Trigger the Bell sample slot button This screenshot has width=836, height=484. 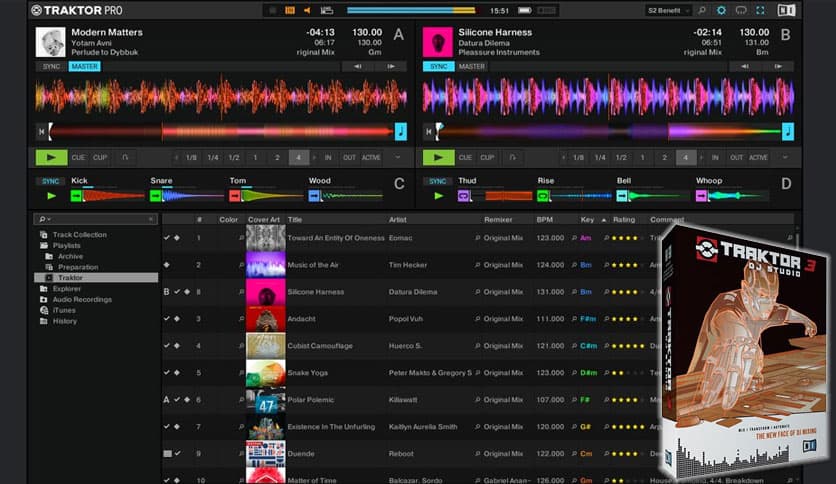pos(622,196)
